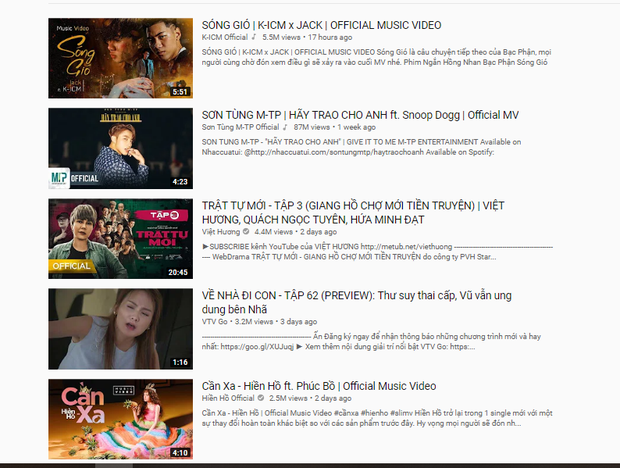Viewport: 620px width, 468px height.
Task: Open Cần Xa - Hiền Hồ ft. Phúc Bồ title
Action: tap(319, 386)
